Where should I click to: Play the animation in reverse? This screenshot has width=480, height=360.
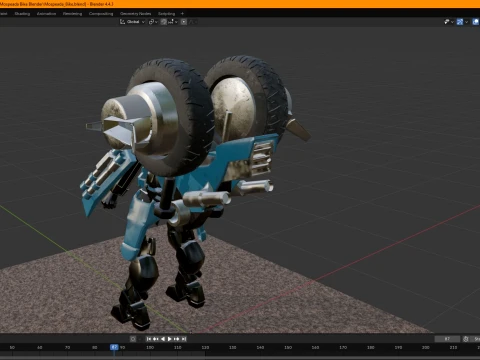(x=163, y=339)
